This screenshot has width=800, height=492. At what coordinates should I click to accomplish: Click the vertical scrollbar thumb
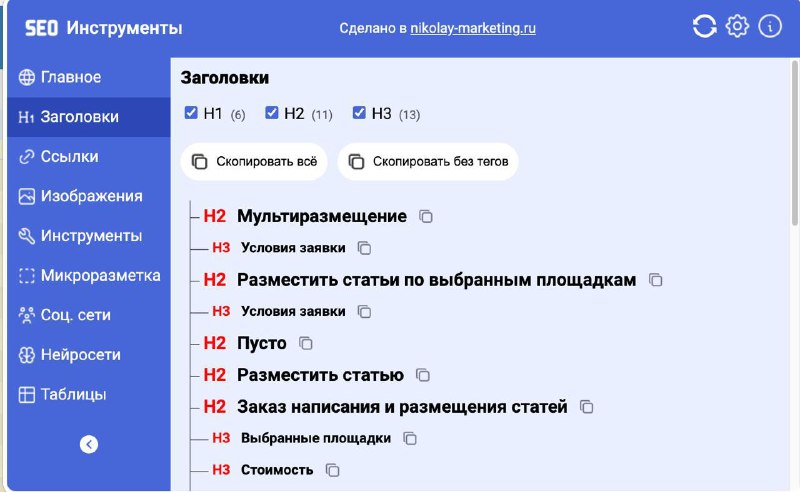pos(794,143)
